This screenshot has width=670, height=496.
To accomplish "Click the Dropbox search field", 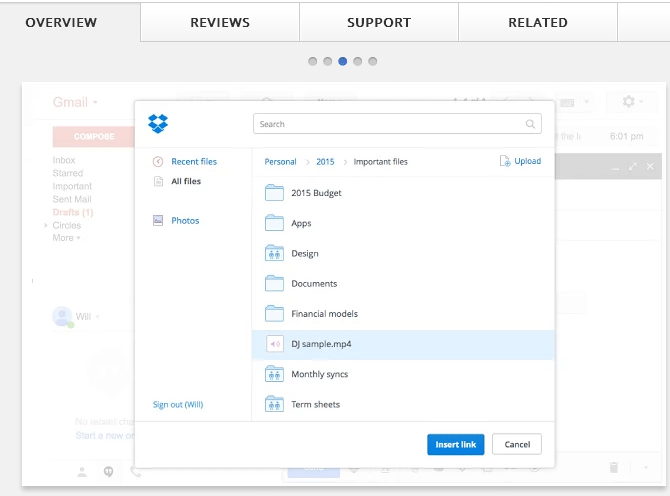I will (397, 124).
